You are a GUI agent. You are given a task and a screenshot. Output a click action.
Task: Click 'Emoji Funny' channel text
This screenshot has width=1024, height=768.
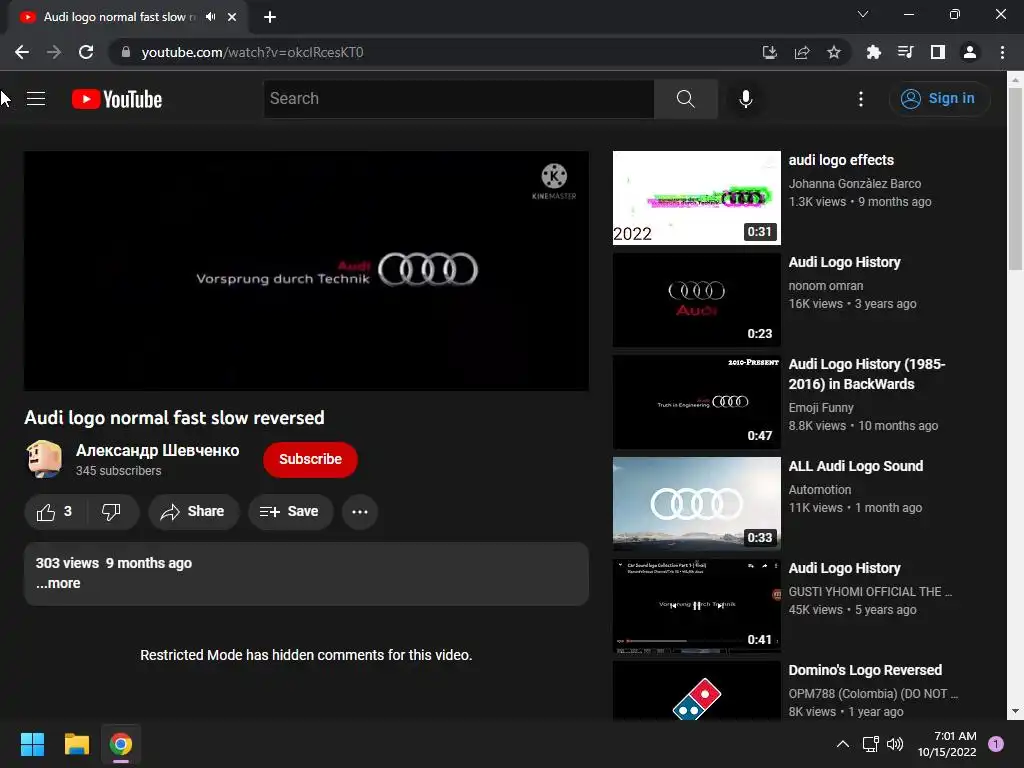[821, 408]
